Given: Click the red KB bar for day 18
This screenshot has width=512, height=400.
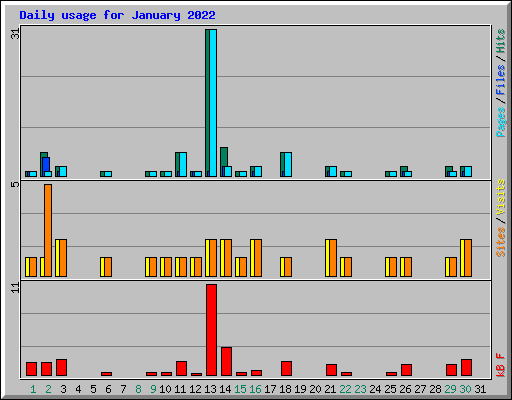Looking at the screenshot, I should click(286, 369).
